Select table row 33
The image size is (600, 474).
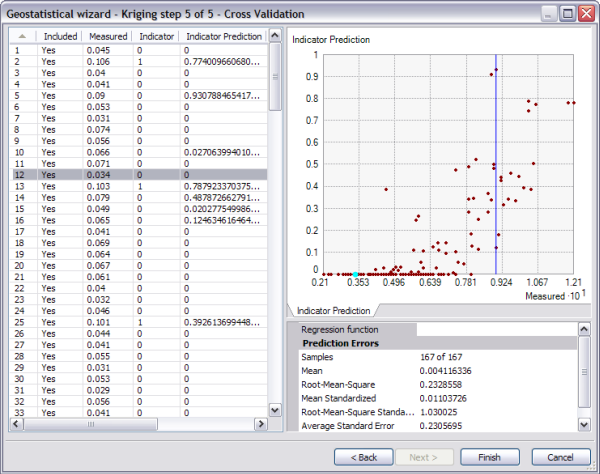pos(139,413)
